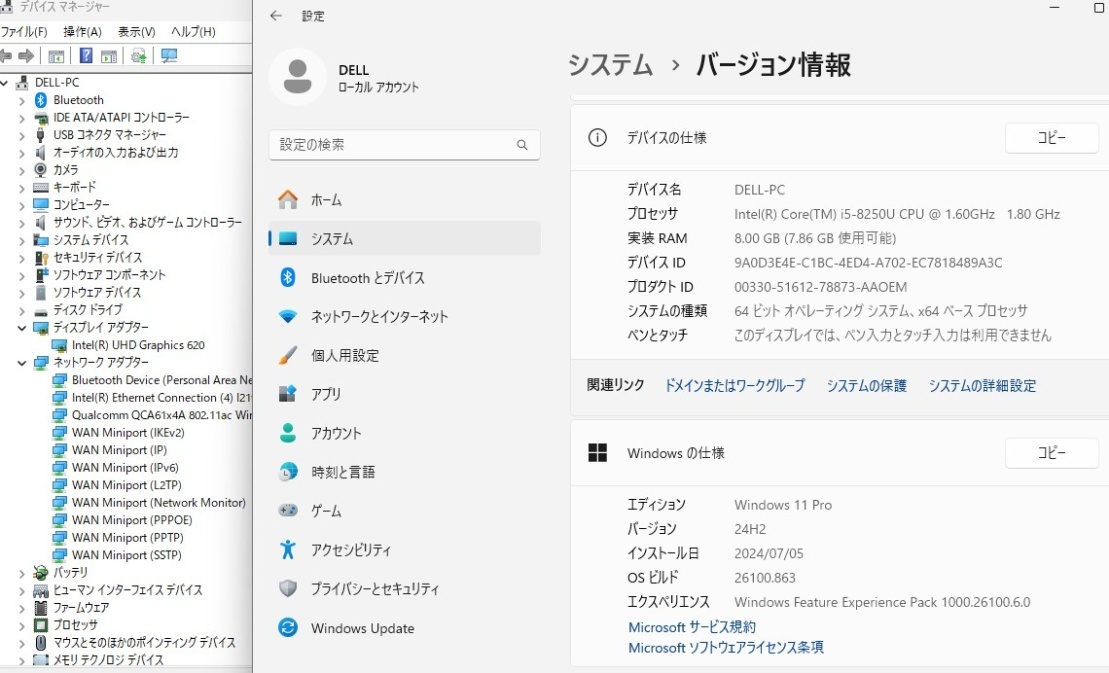1109x673 pixels.
Task: Click the DELL user account avatar
Action: (x=297, y=77)
